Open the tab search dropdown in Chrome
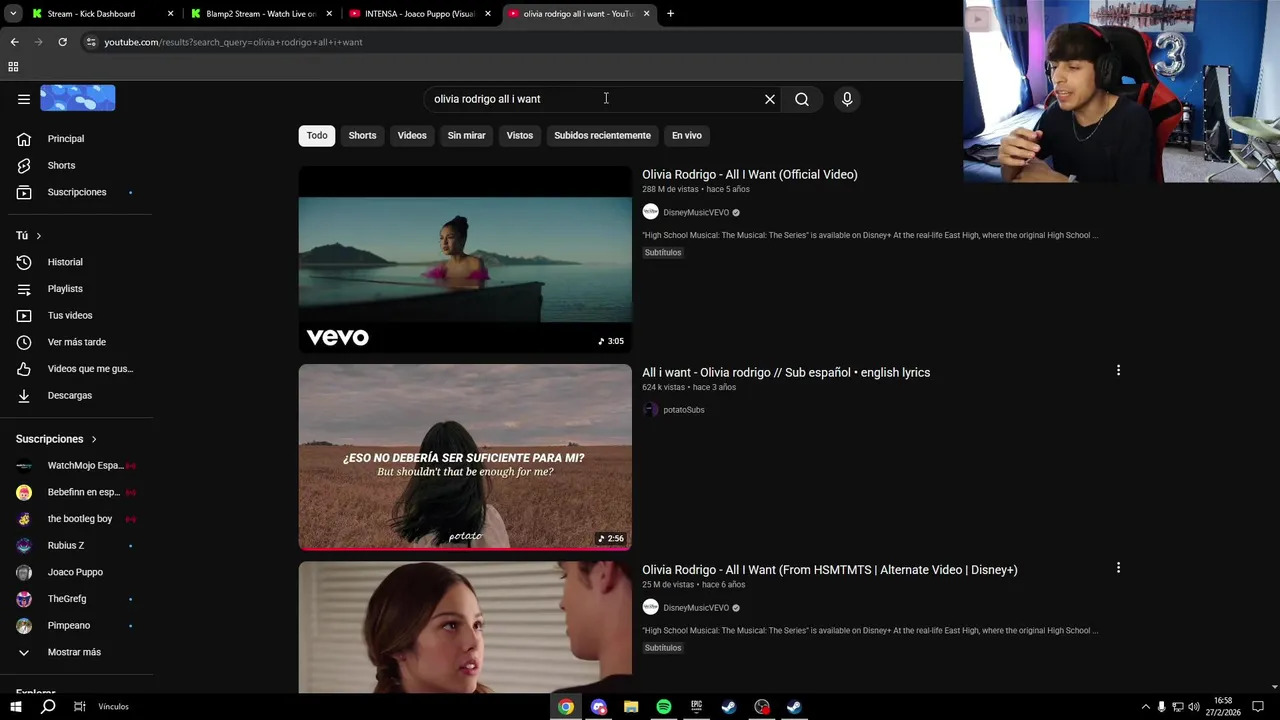Viewport: 1280px width, 720px height. (13, 14)
